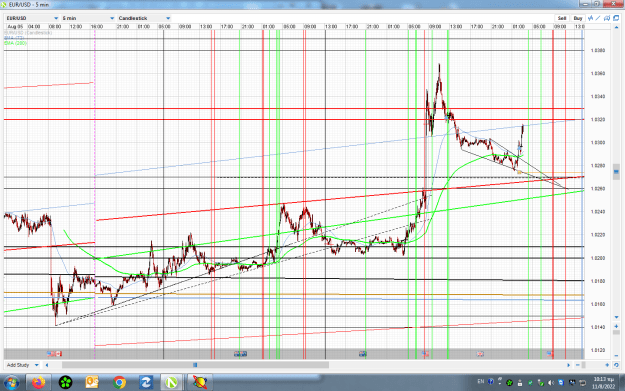
Task: Expand the Add Study dropdown
Action: [x=23, y=365]
